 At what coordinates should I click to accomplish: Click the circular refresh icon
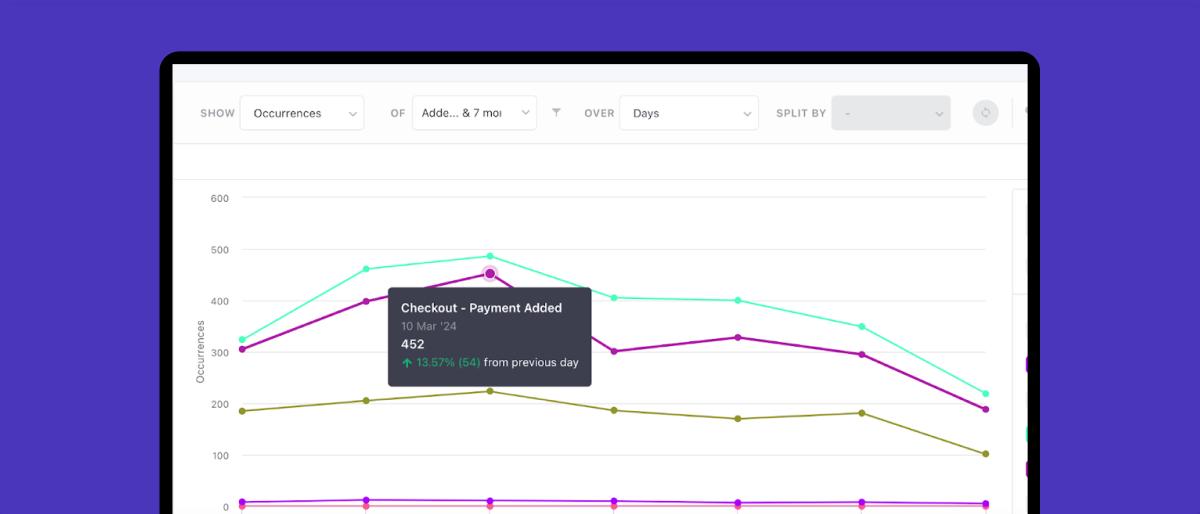[985, 113]
